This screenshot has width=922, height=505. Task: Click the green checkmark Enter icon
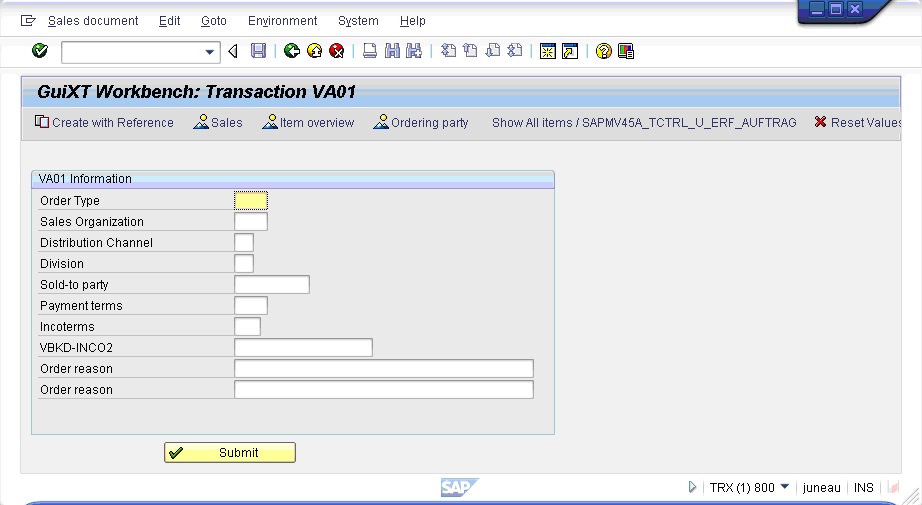[x=40, y=51]
